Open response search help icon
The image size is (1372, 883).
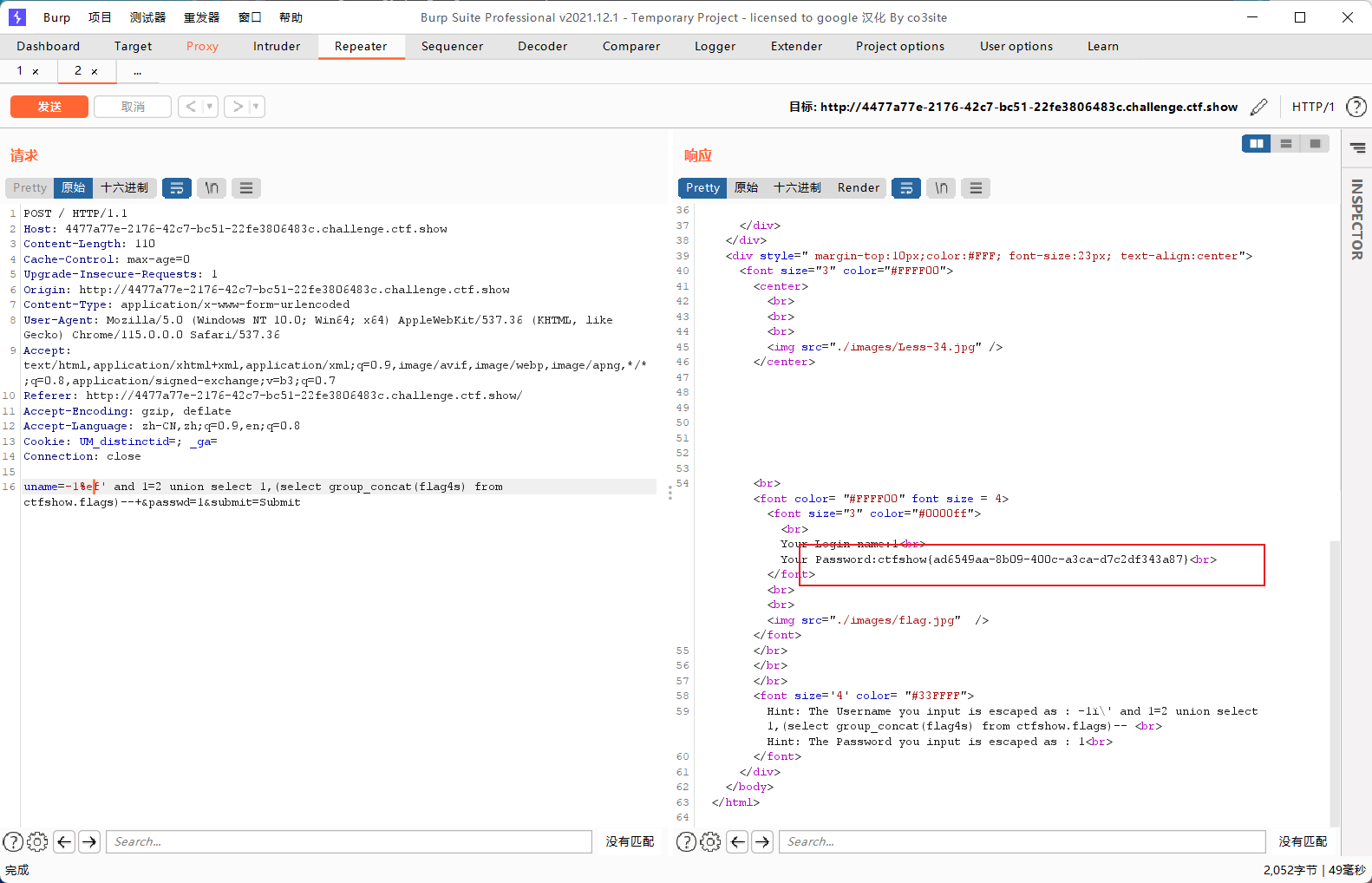coord(686,841)
